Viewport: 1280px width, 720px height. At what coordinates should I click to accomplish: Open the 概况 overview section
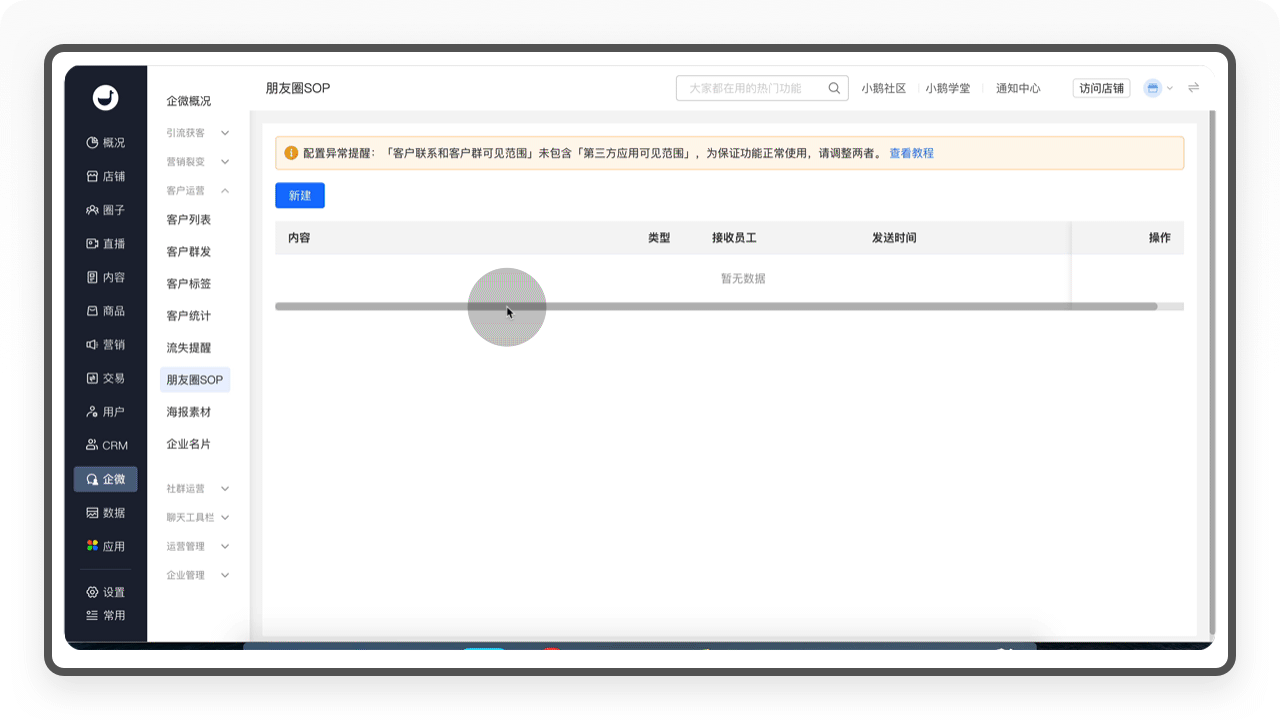[105, 143]
